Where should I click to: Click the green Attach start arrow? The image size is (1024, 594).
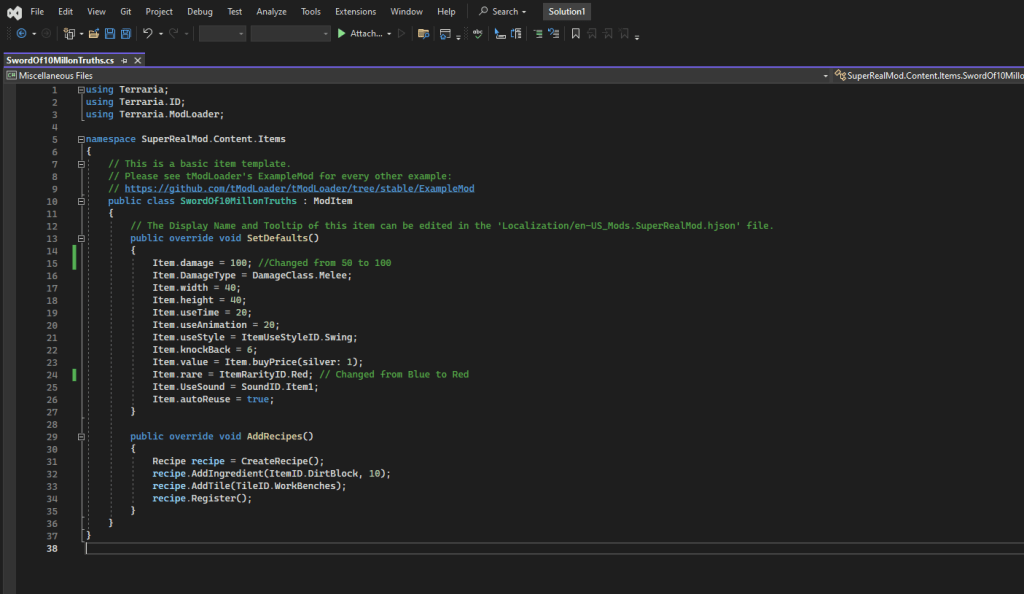(341, 34)
